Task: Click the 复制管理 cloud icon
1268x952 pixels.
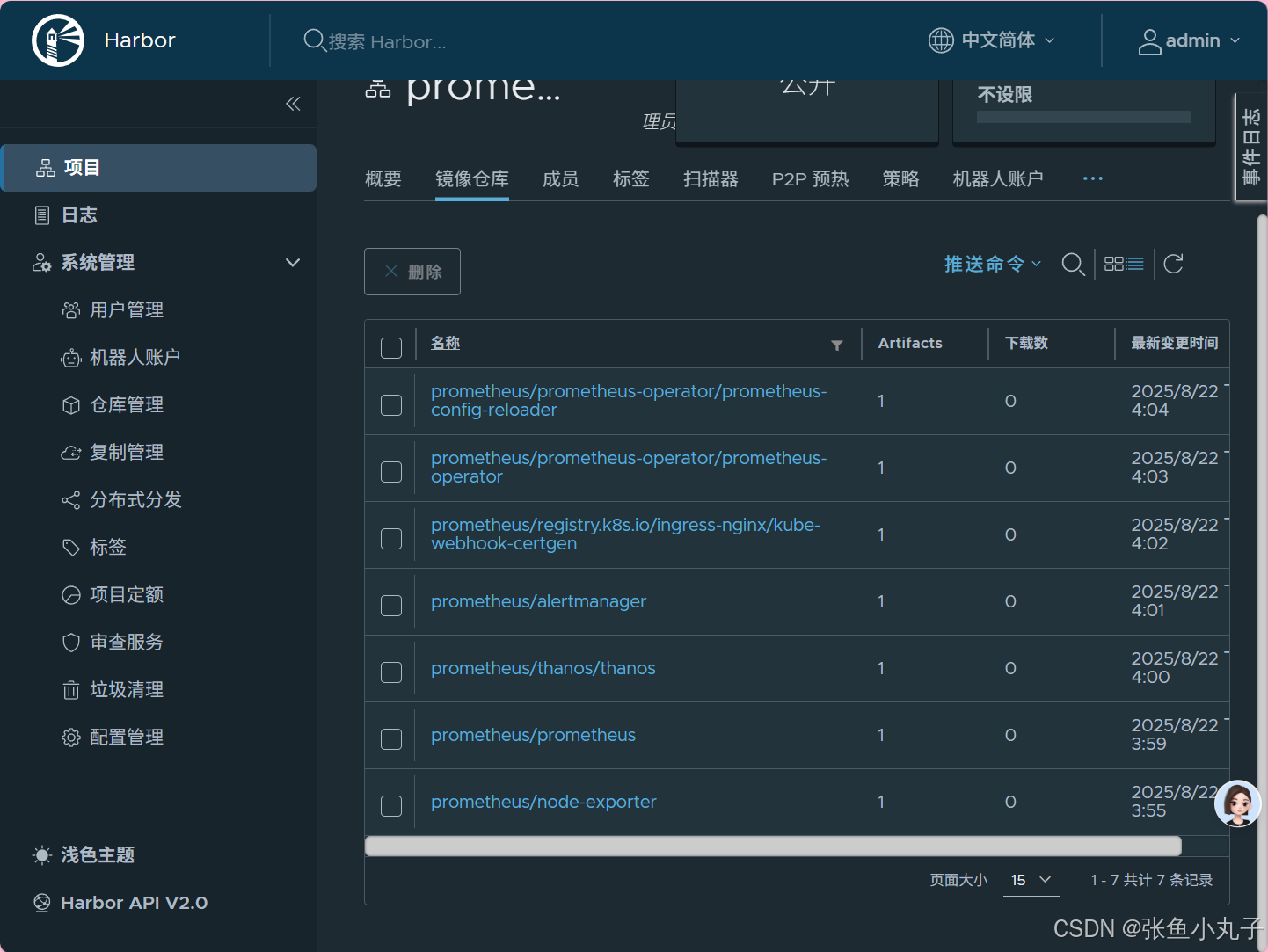Action: pos(71,453)
